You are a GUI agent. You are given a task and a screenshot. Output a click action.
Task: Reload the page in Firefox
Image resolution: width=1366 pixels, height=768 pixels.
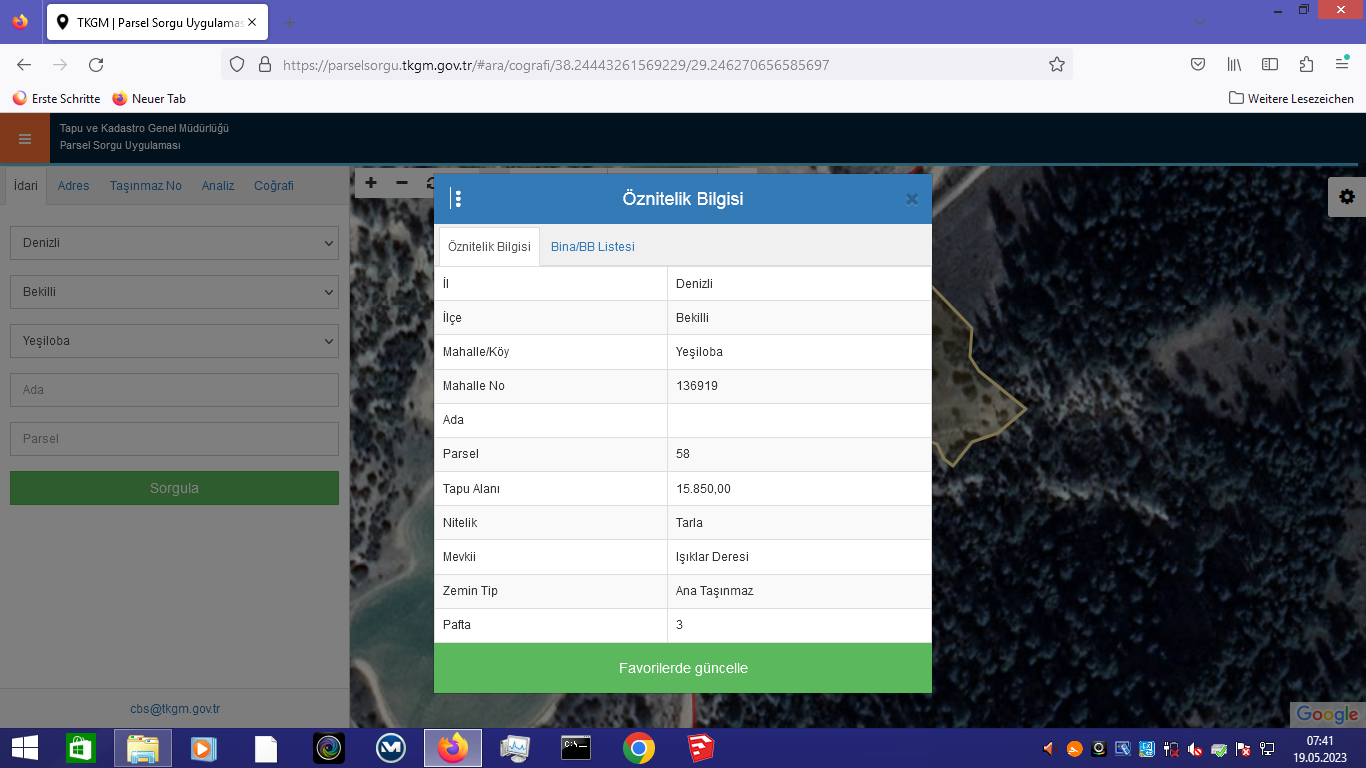(96, 65)
